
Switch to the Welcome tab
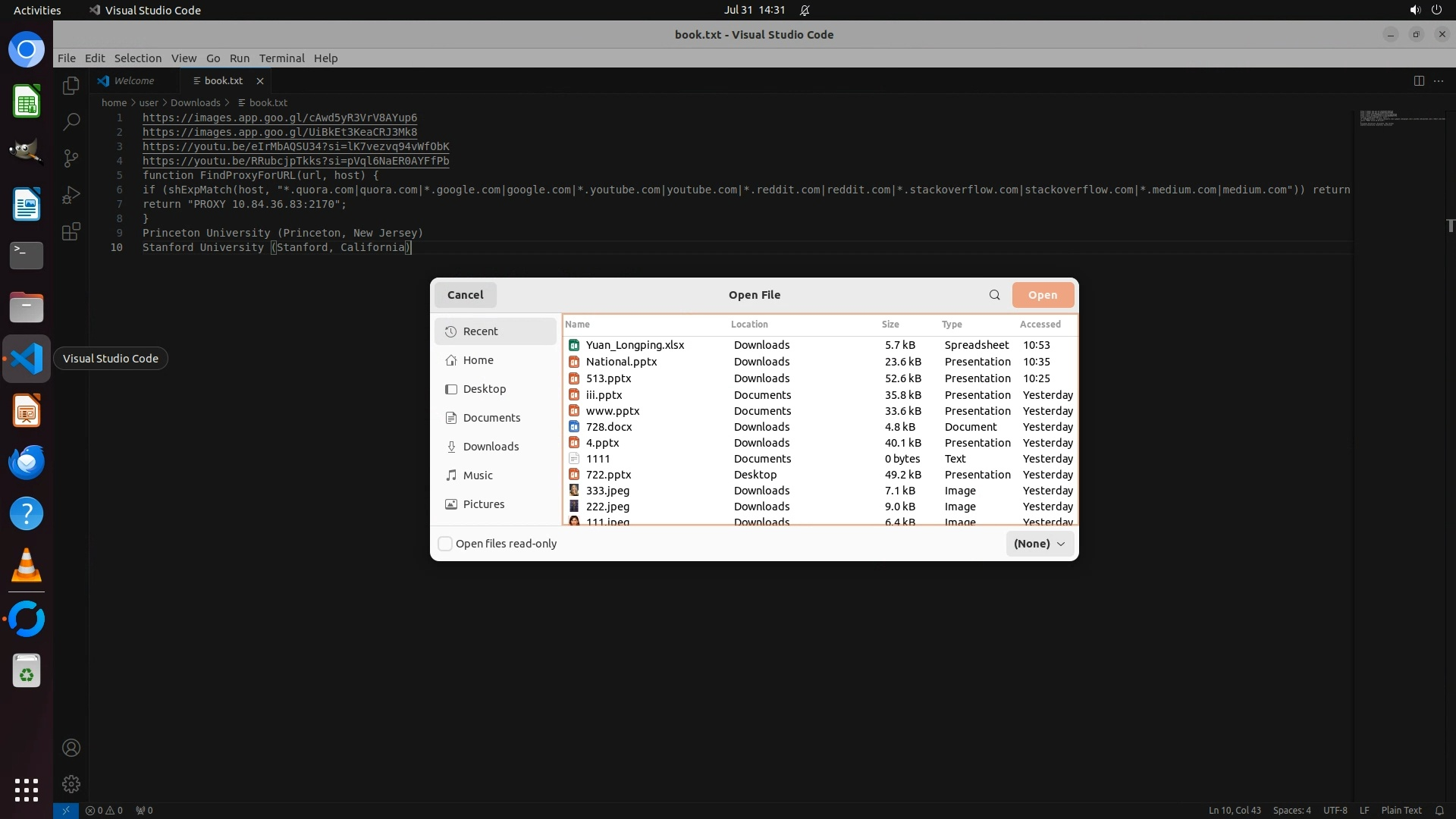click(133, 80)
